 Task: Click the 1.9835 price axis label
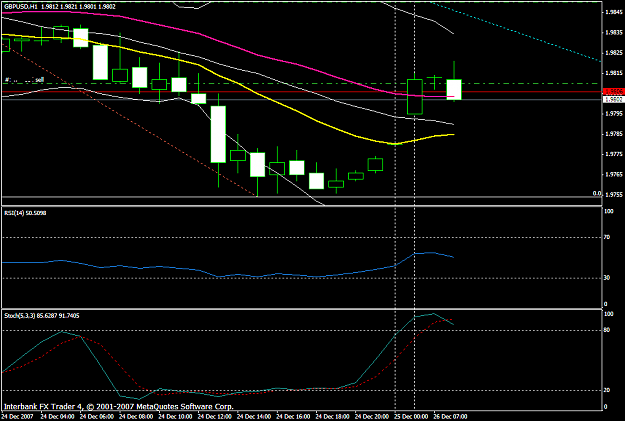point(614,32)
